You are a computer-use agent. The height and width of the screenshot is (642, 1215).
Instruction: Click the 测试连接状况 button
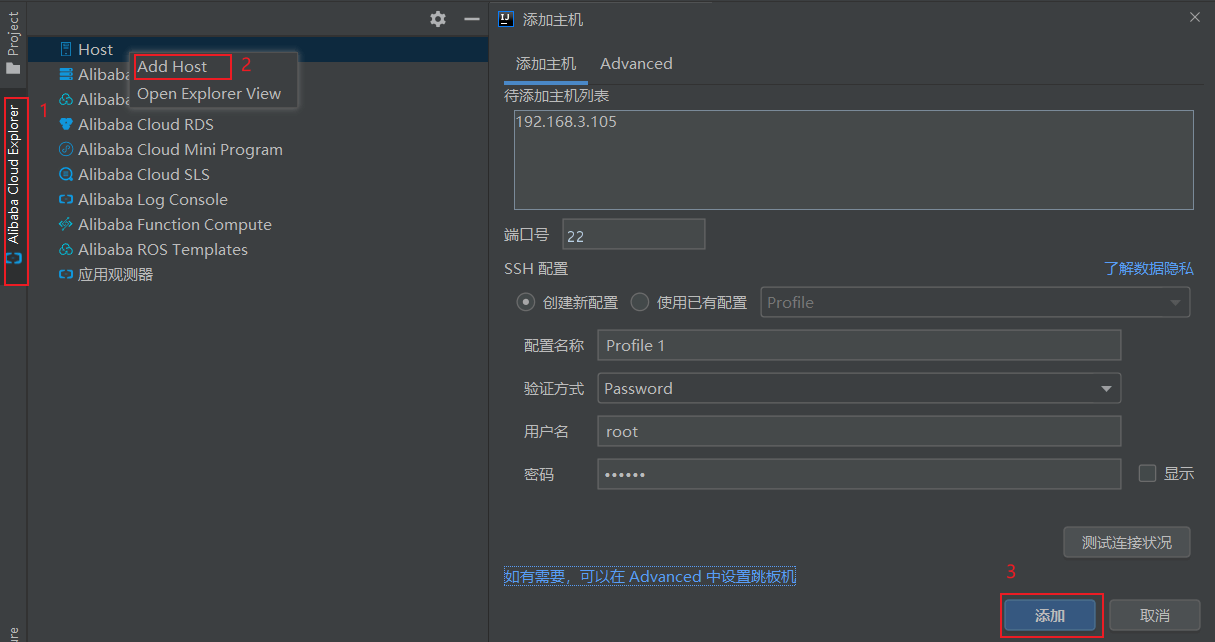pyautogui.click(x=1126, y=542)
